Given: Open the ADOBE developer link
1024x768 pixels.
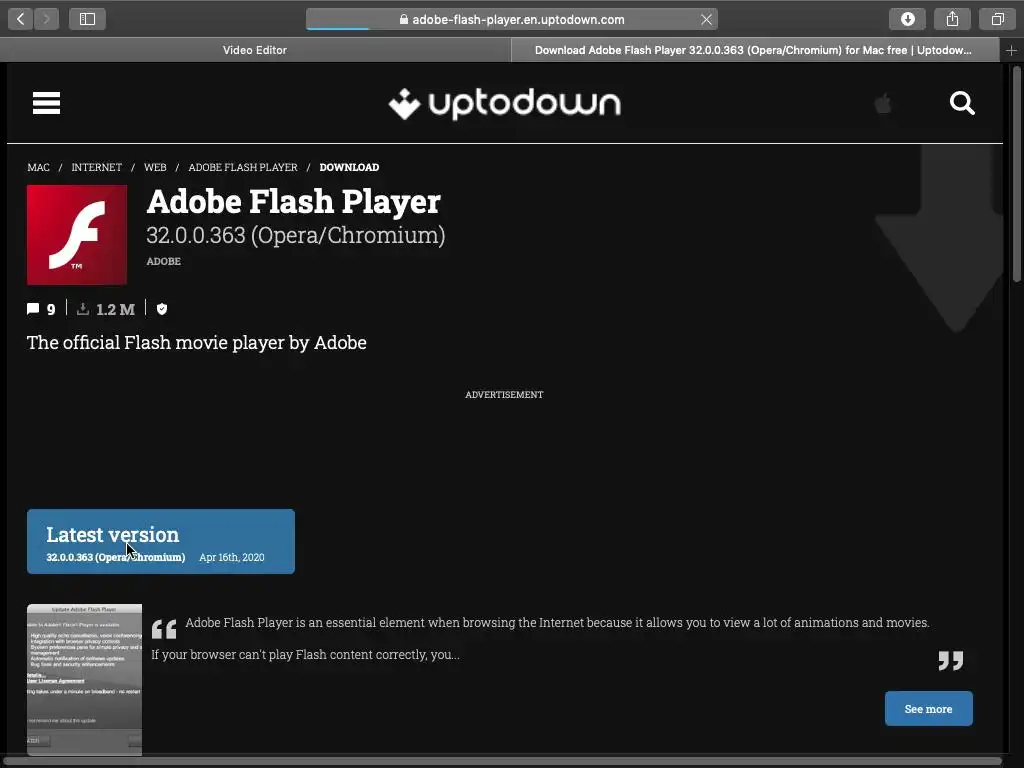Looking at the screenshot, I should point(163,261).
